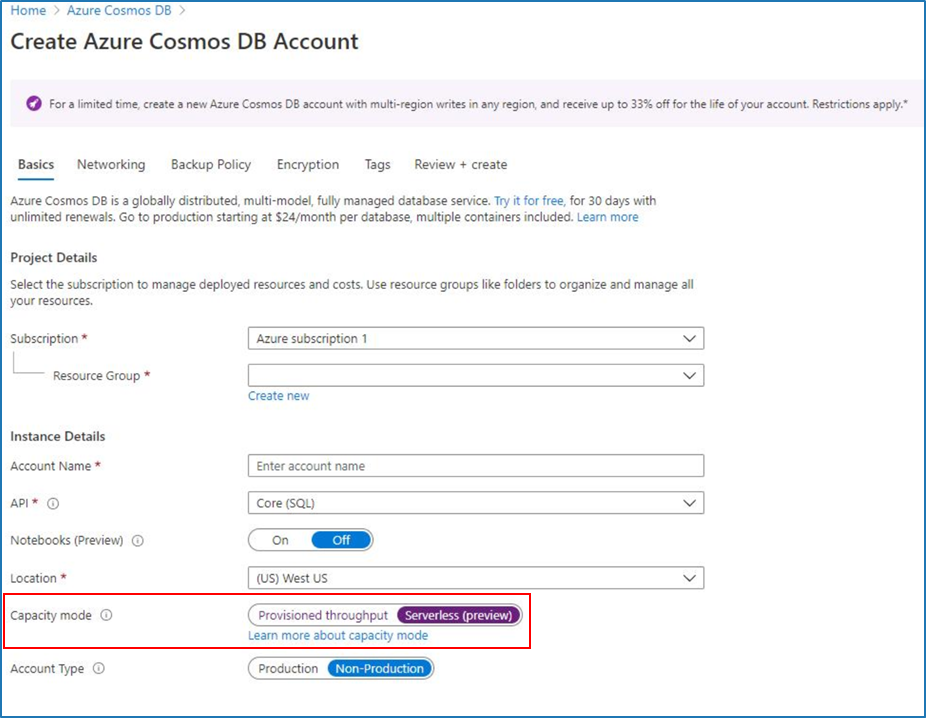926x718 pixels.
Task: Open the Encryption tab
Action: click(x=308, y=165)
